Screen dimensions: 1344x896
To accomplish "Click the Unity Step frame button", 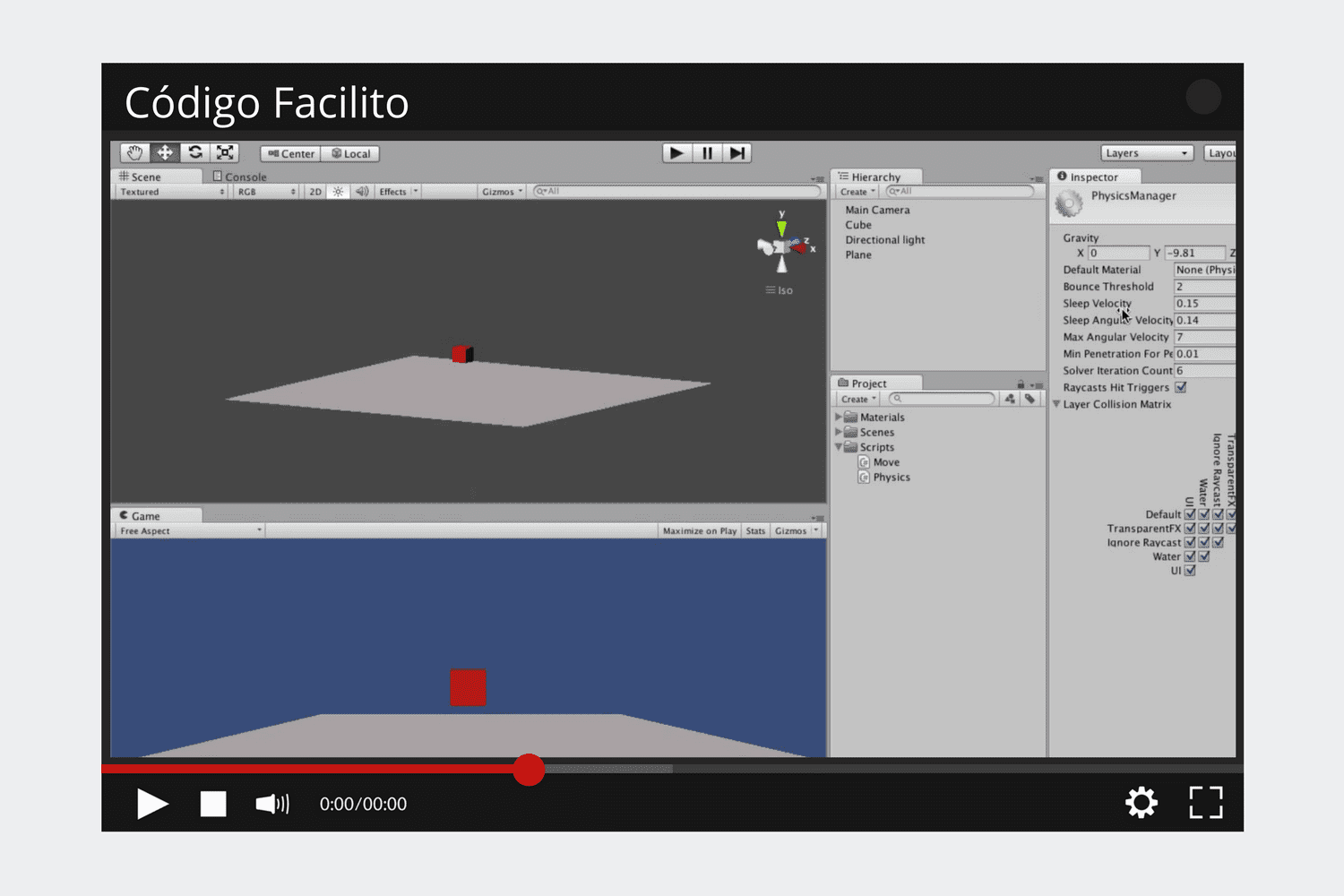I will tap(737, 153).
